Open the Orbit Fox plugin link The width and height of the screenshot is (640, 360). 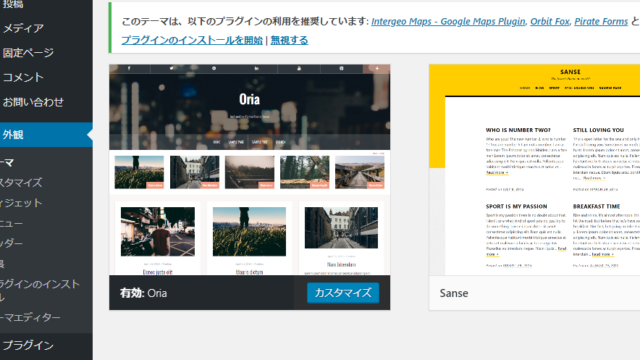tap(550, 22)
